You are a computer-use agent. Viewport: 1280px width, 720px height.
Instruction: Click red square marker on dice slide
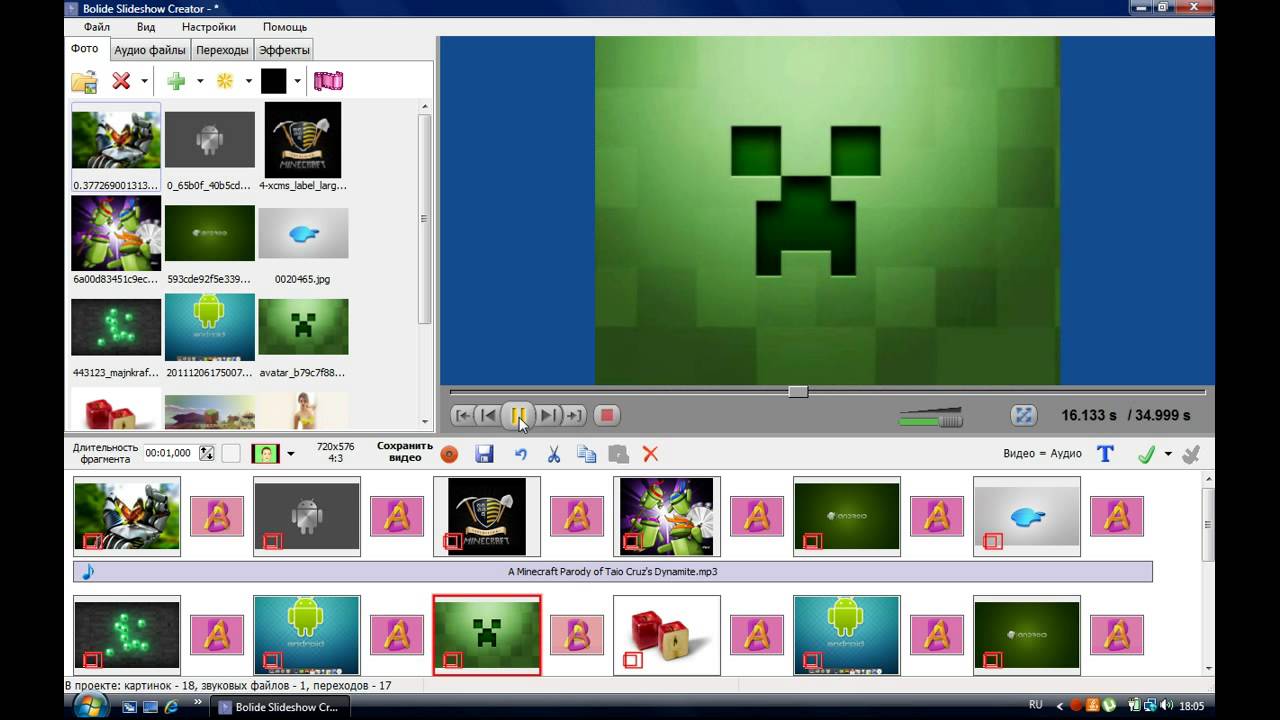(x=632, y=660)
